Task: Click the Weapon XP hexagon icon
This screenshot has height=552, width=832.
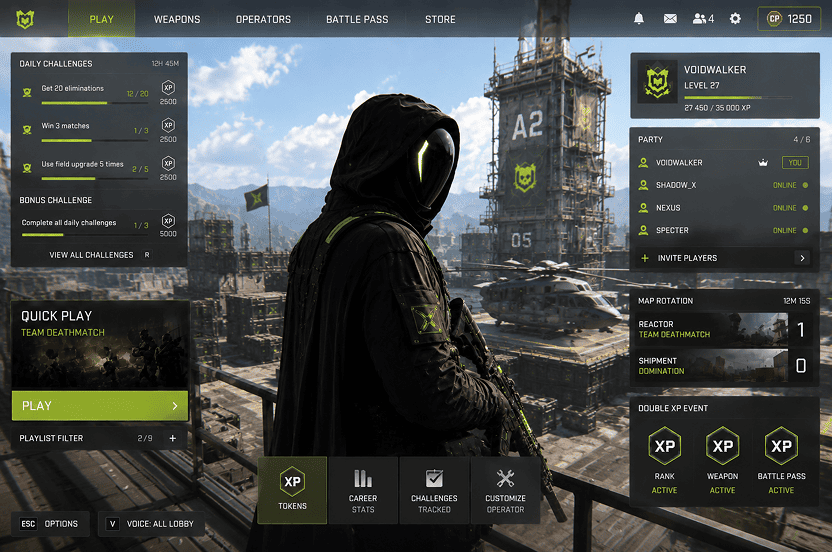Action: (x=723, y=446)
